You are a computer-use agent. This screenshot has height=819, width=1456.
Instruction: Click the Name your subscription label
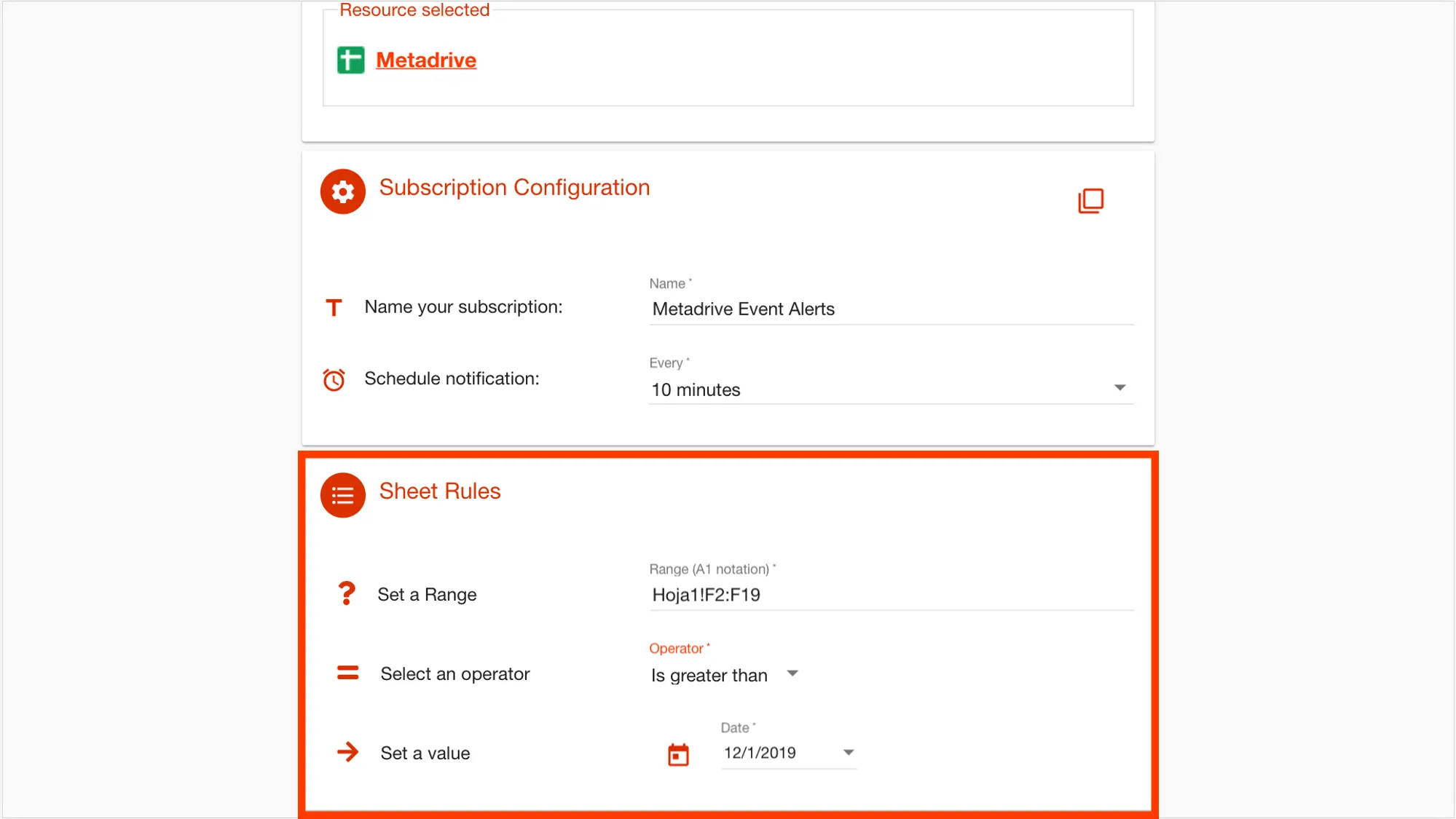coord(463,307)
